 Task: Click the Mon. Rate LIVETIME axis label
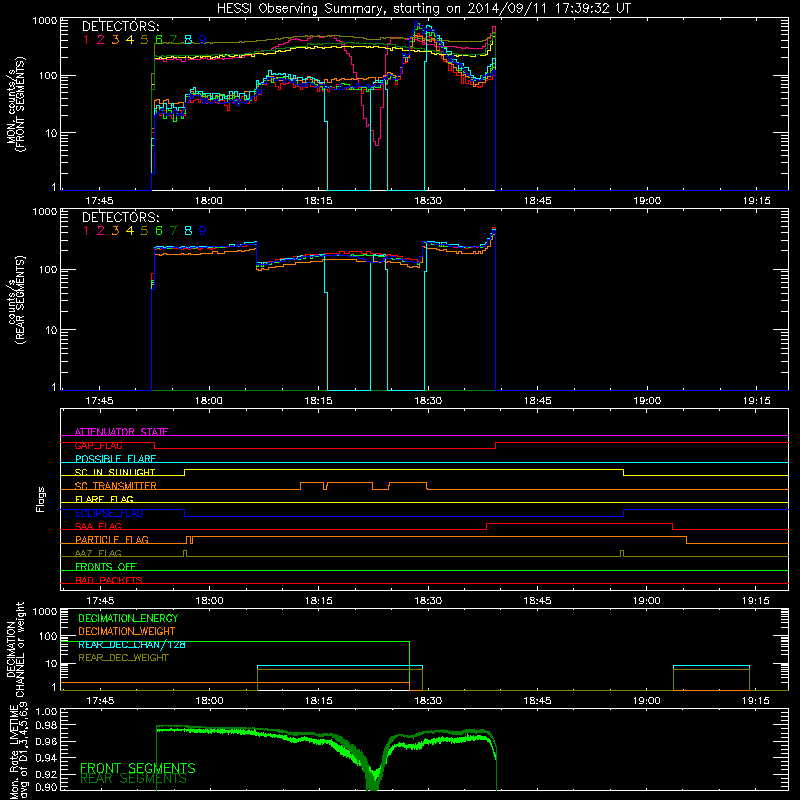[15, 751]
